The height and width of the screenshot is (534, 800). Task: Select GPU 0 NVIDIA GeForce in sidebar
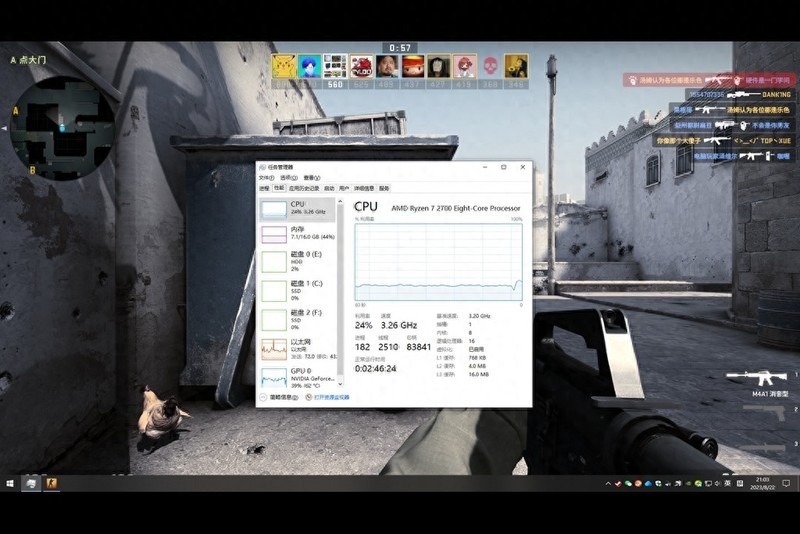[x=297, y=378]
